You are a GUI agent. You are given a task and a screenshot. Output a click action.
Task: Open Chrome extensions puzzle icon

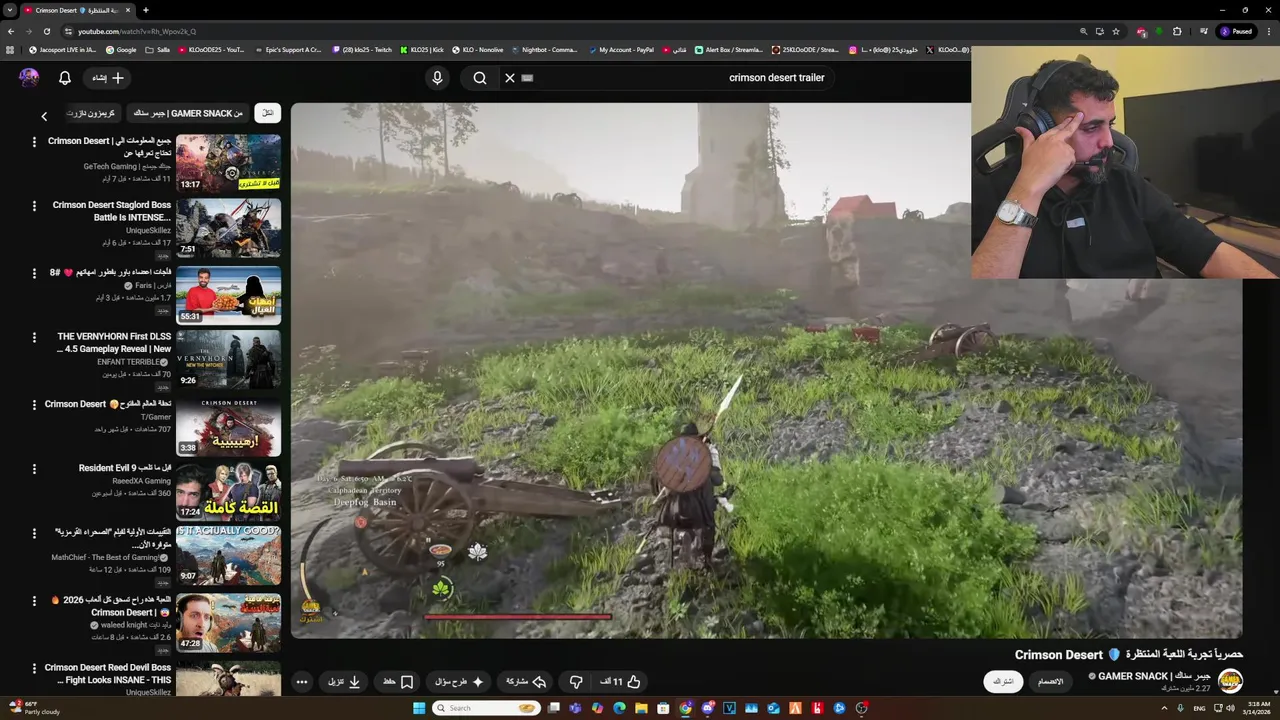[1177, 31]
